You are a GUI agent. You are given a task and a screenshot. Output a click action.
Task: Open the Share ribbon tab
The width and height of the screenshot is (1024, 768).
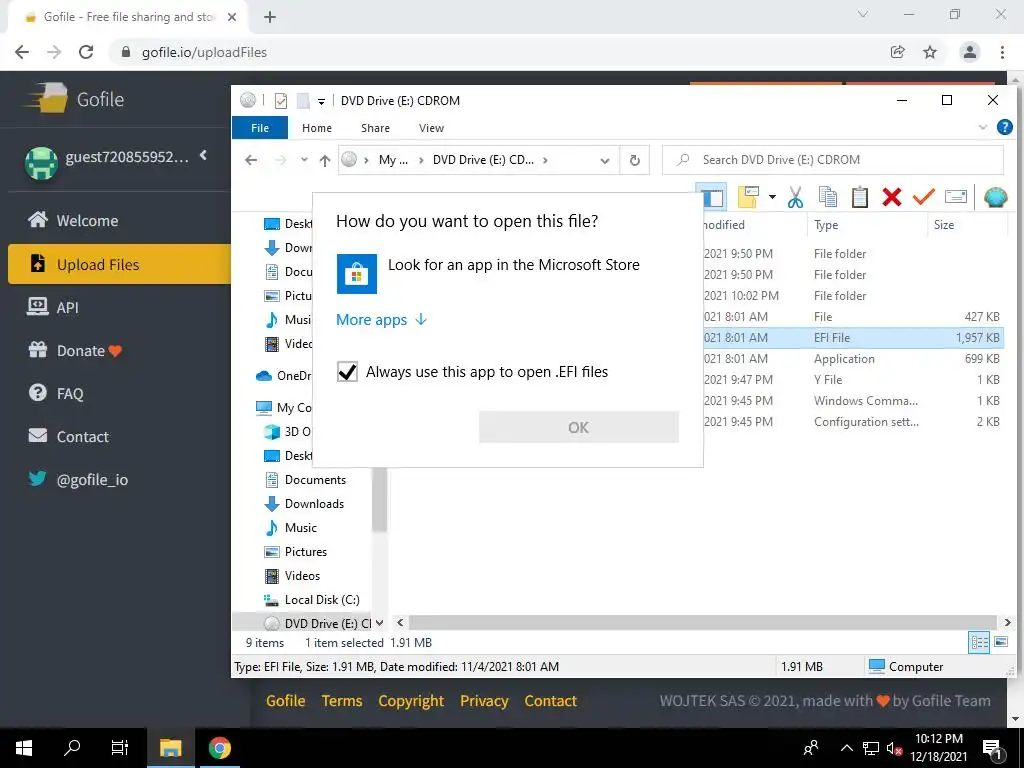tap(376, 128)
